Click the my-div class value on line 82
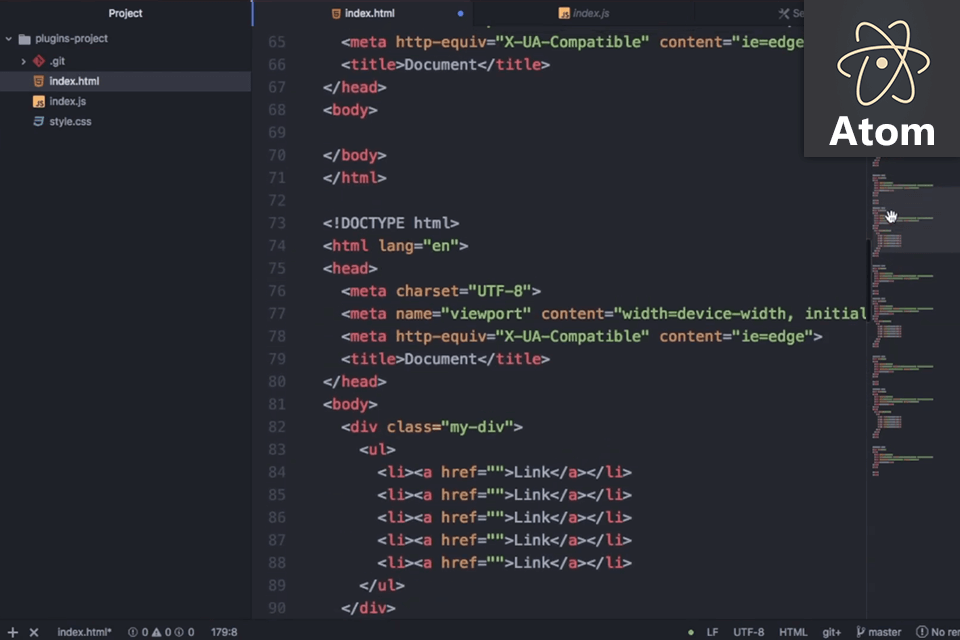The image size is (960, 640). [477, 427]
